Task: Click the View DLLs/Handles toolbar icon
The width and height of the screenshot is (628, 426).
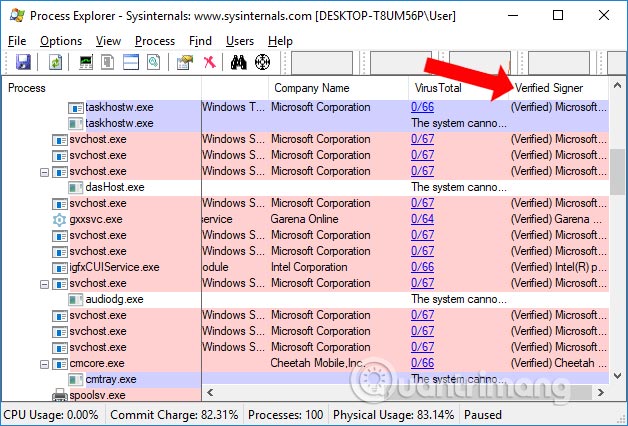Action: (x=153, y=62)
